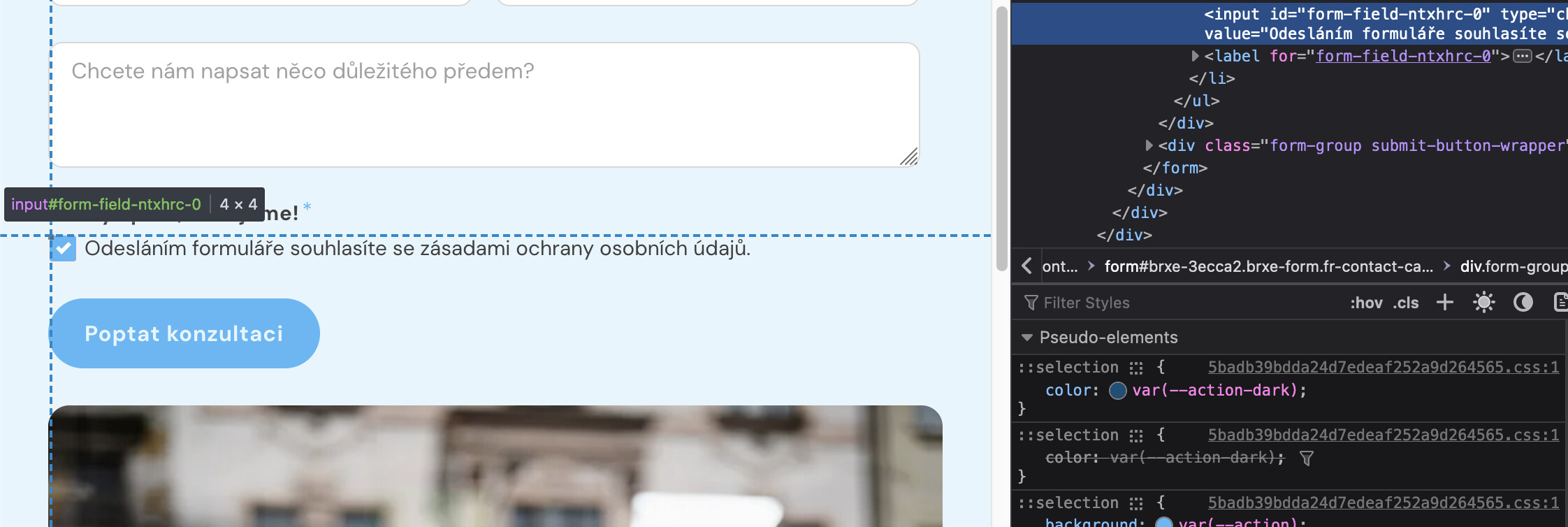The image size is (1568, 527).
Task: Open third rule's 5badb39b…css:1 stylesheet link
Action: click(1384, 503)
